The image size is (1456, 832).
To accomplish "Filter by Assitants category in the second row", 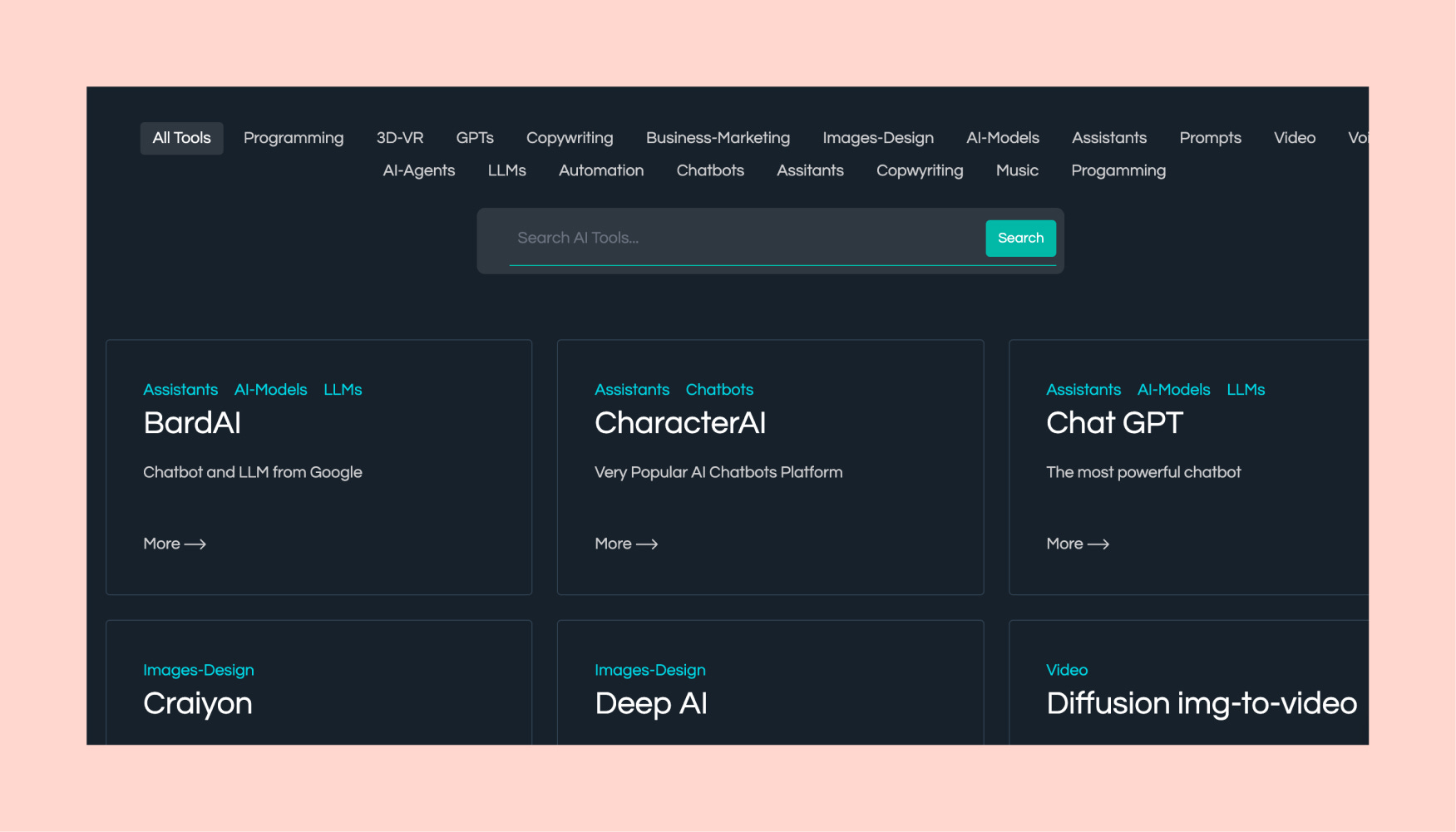I will [x=810, y=170].
